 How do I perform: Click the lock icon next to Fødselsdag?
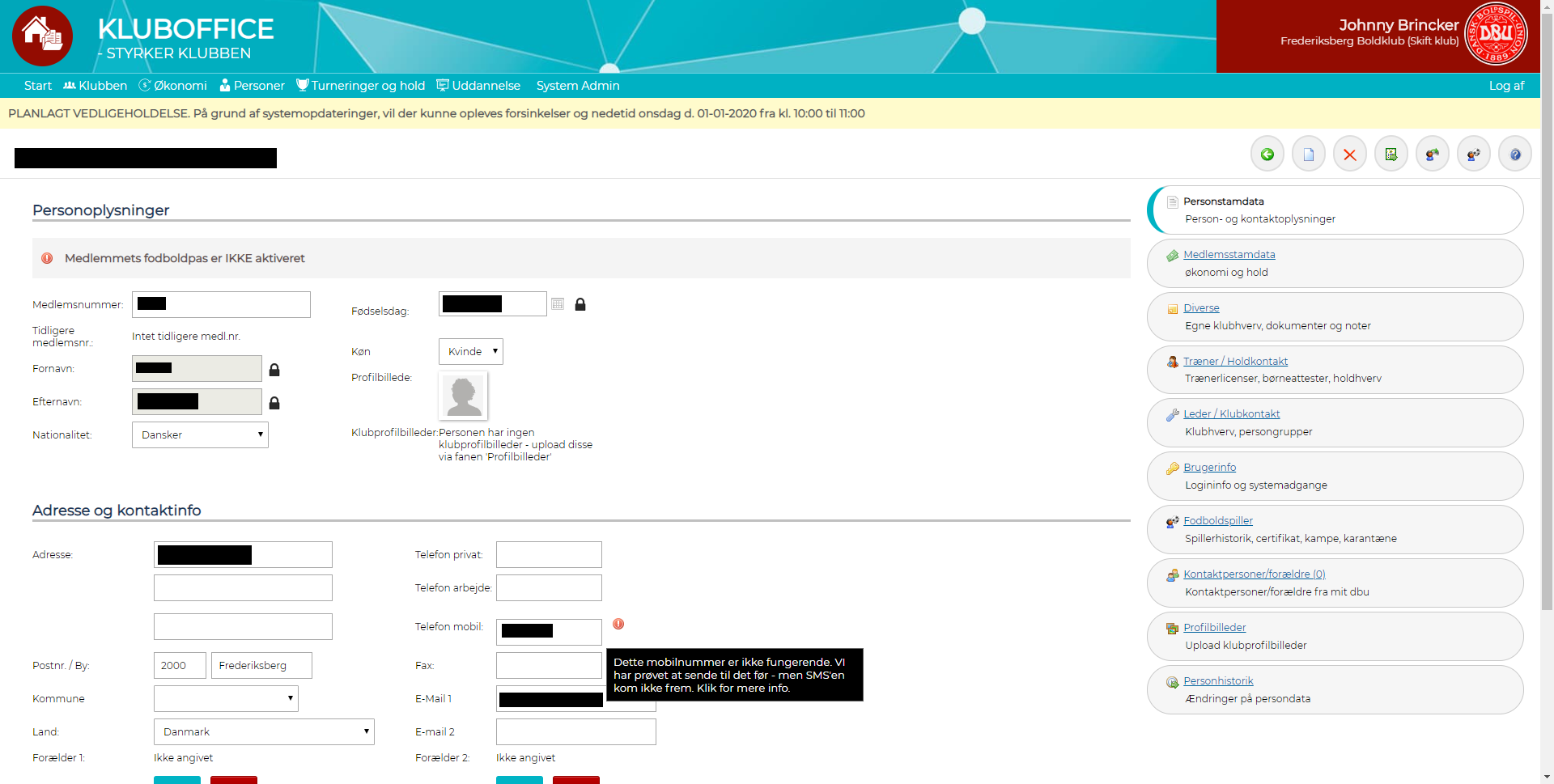(580, 304)
